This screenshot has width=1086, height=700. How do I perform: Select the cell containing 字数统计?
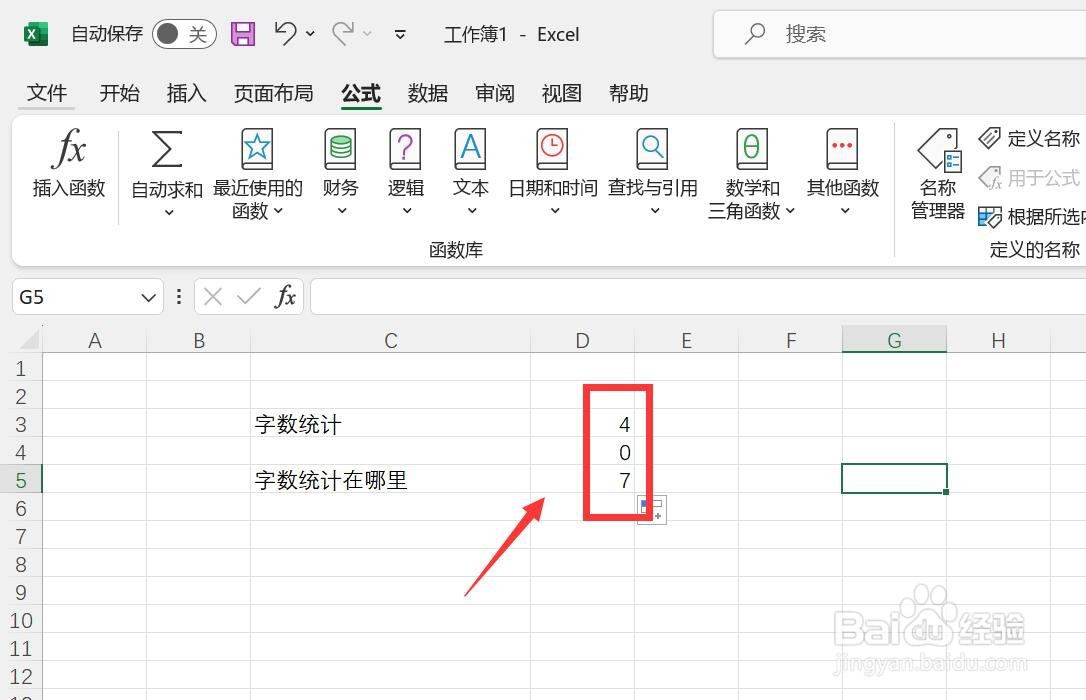(x=391, y=424)
